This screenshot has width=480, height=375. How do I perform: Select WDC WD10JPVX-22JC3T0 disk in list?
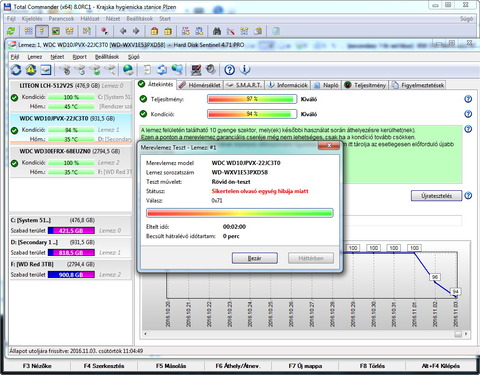coord(71,129)
